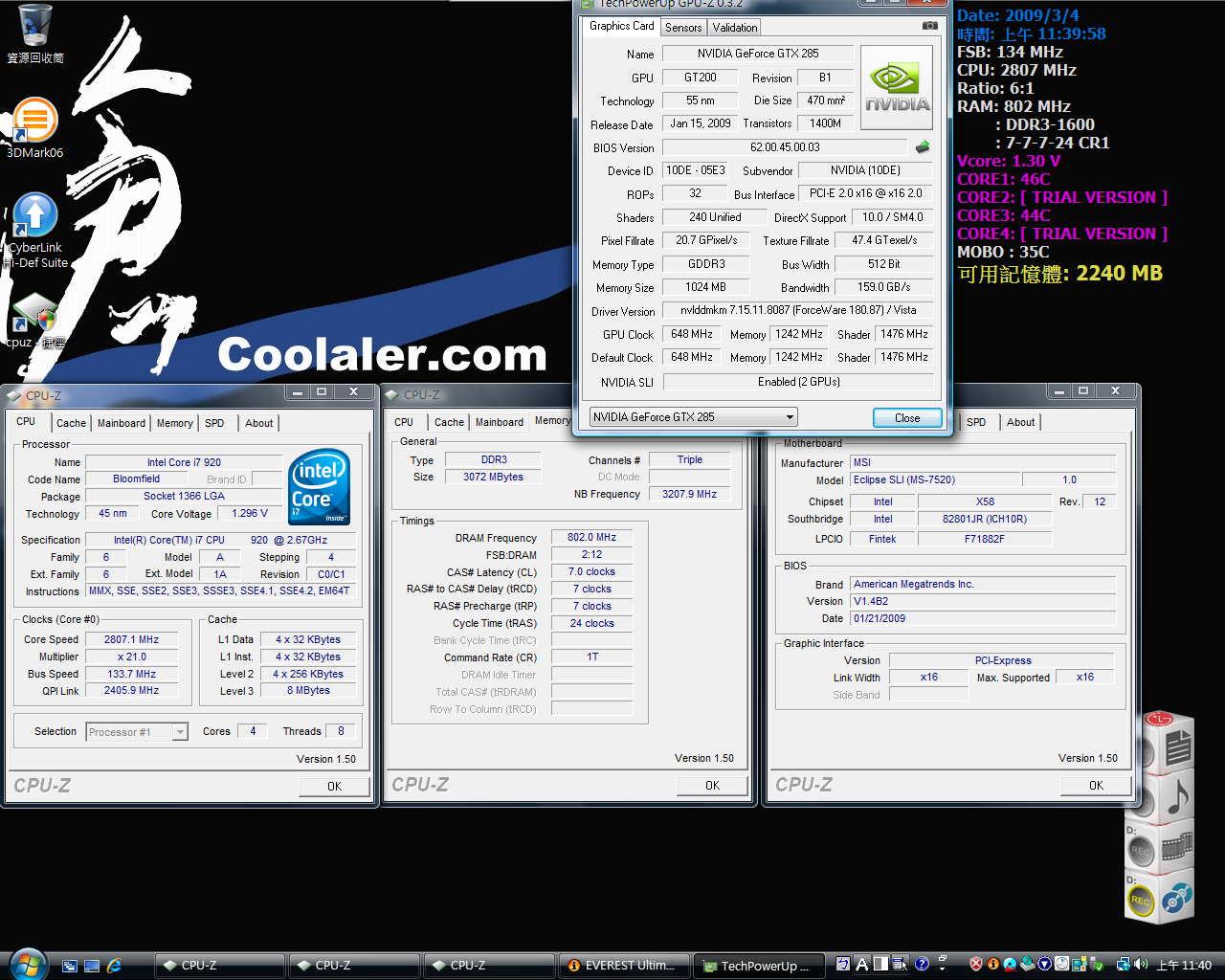Click the Intel Core i7 logo in CPU-Z
This screenshot has width=1225, height=980.
click(319, 486)
